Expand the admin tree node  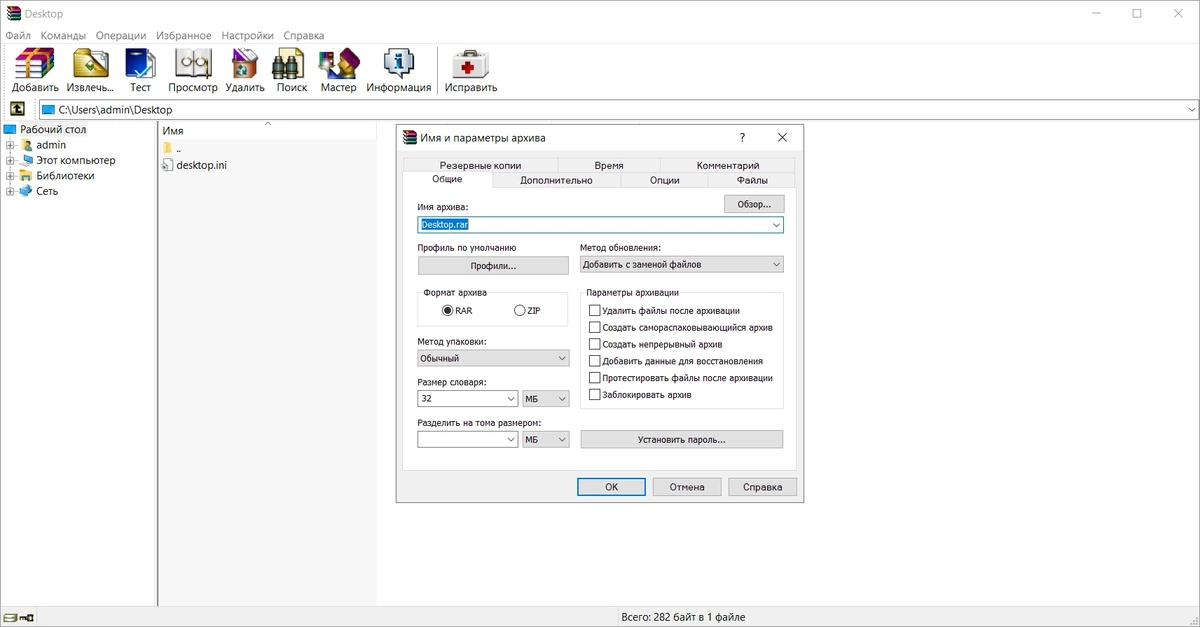(x=10, y=145)
